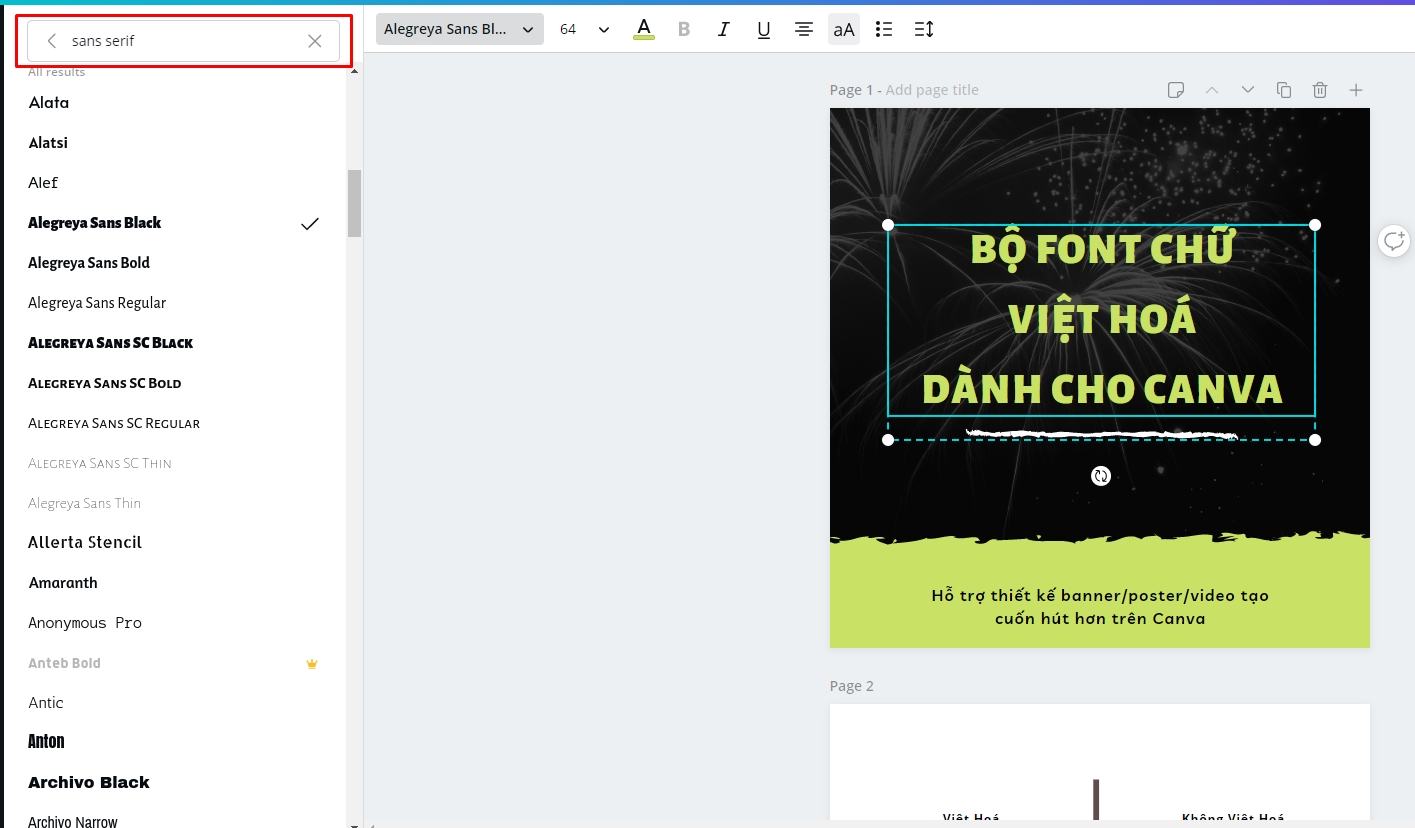Toggle underline formatting
This screenshot has width=1415, height=828.
[764, 29]
